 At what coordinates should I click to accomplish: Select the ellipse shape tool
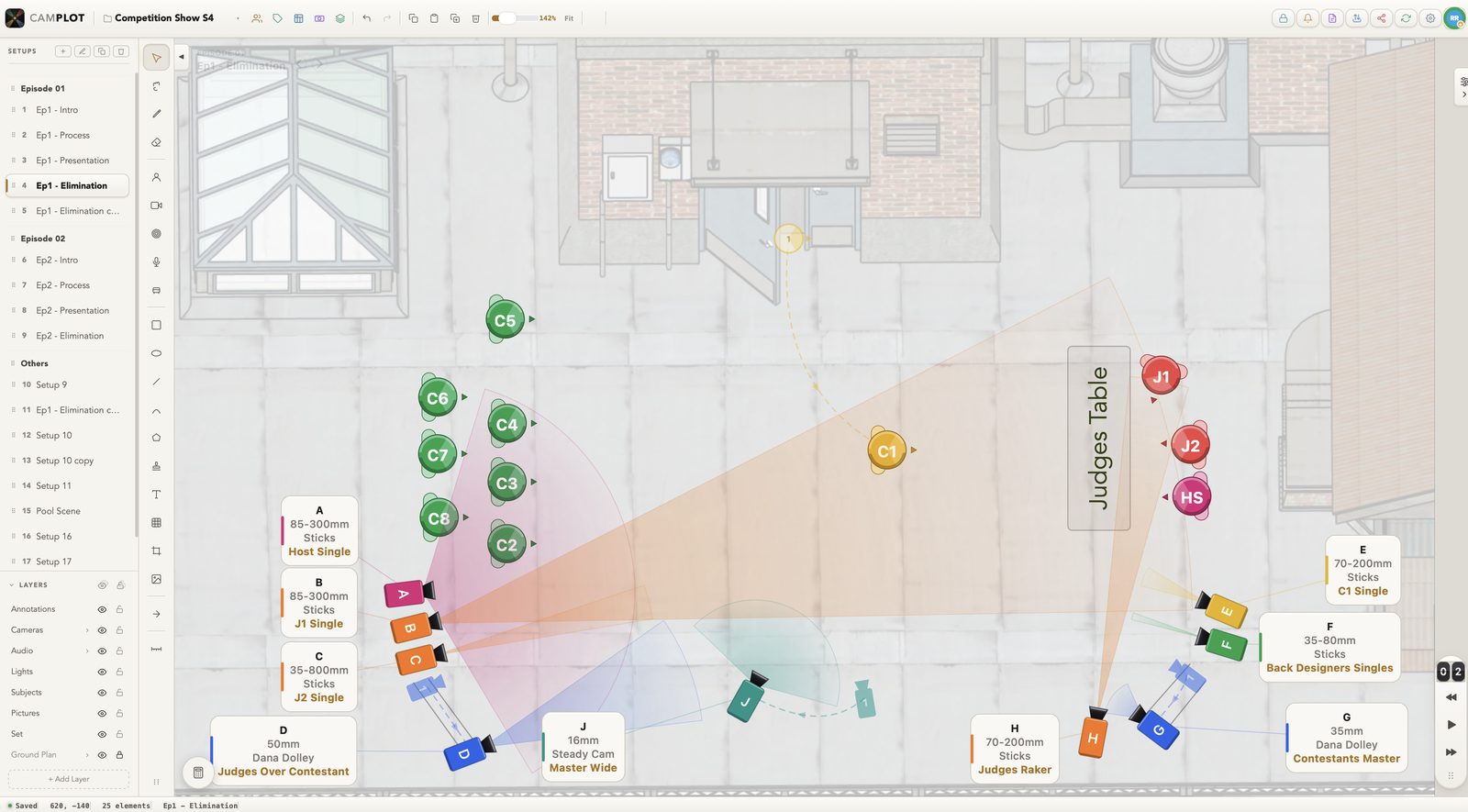[156, 353]
